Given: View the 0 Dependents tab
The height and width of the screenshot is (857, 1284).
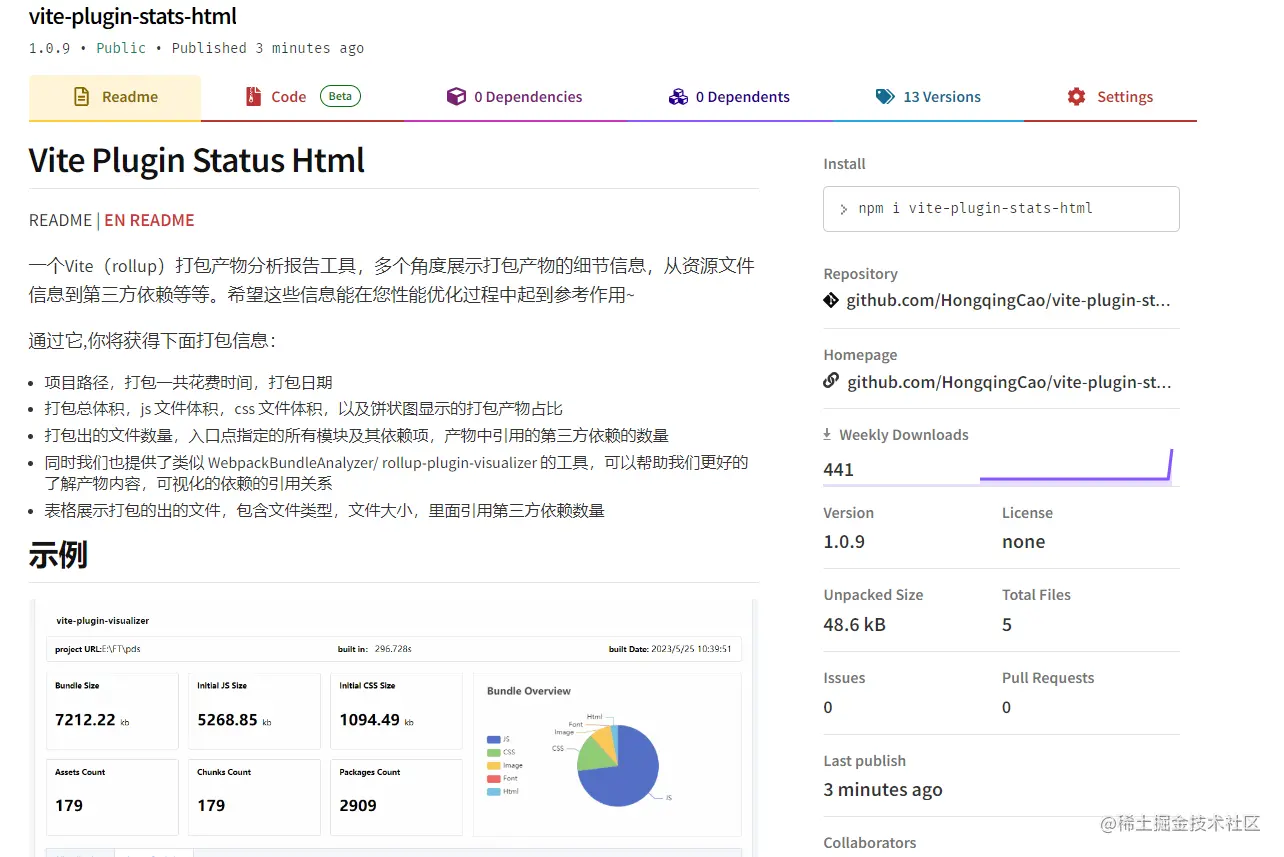Looking at the screenshot, I should click(728, 97).
